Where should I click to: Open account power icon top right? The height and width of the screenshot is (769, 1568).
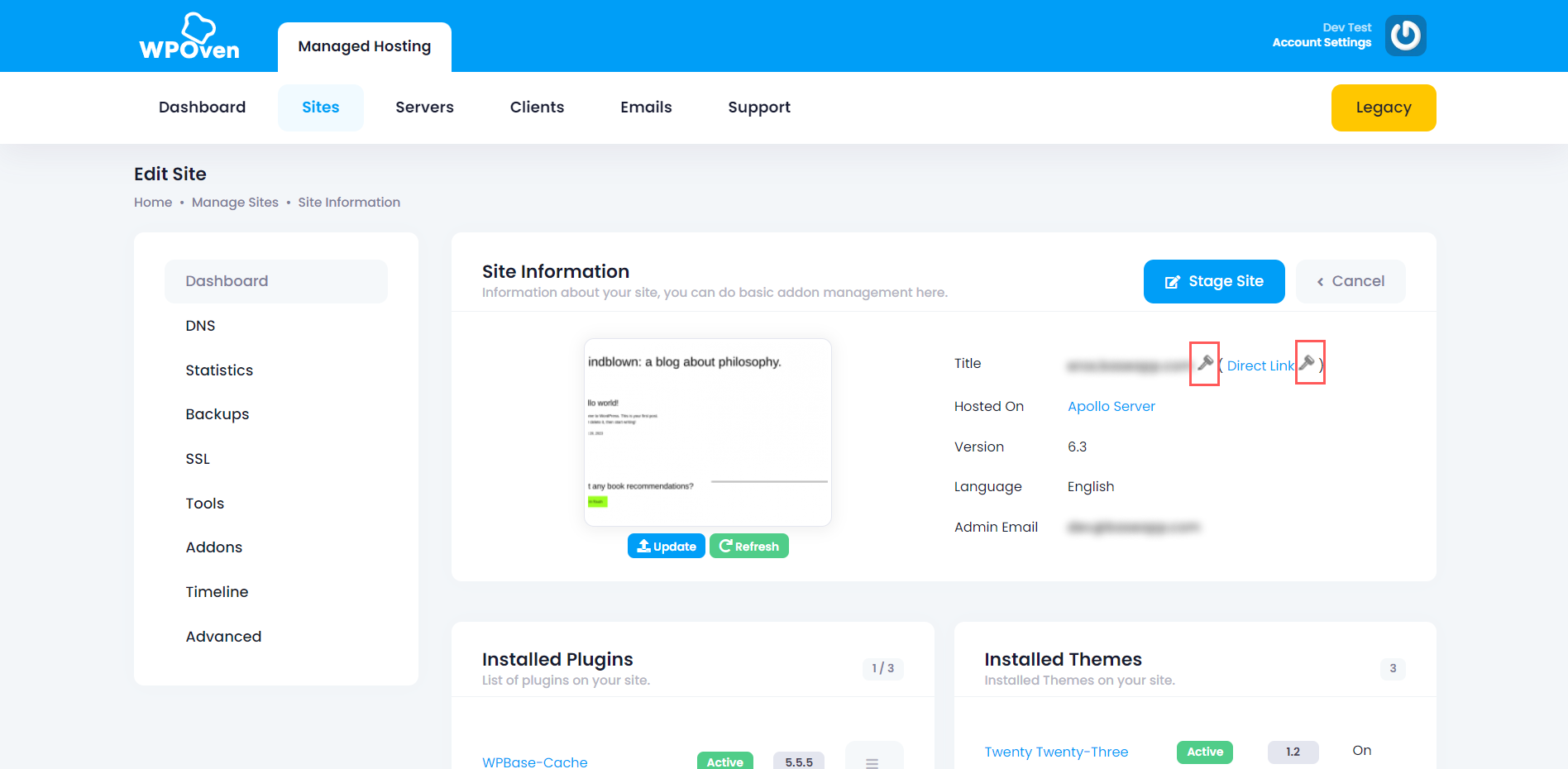pyautogui.click(x=1406, y=36)
